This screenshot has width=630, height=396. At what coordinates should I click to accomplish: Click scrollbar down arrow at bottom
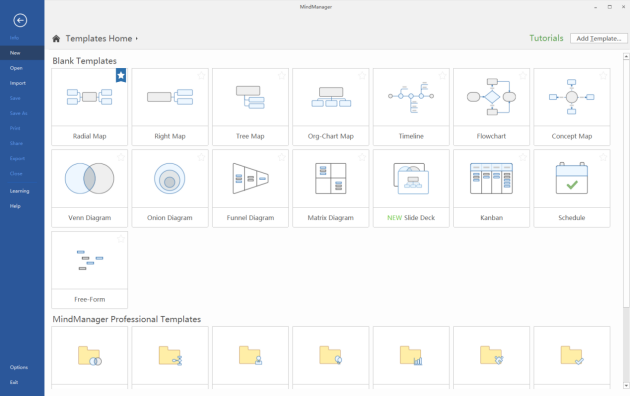pos(626,386)
